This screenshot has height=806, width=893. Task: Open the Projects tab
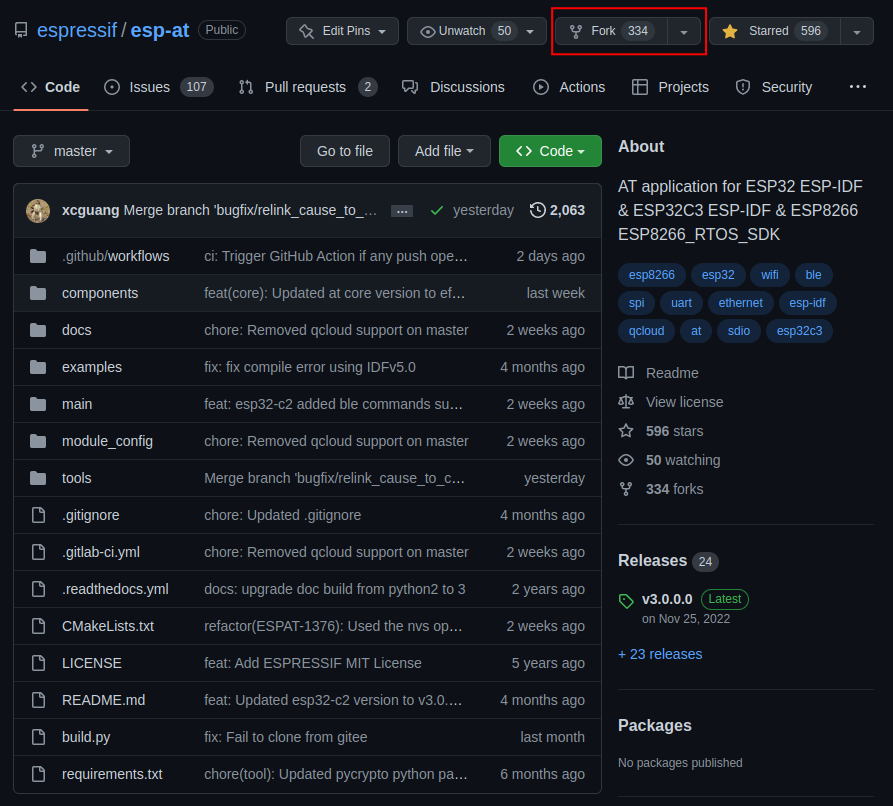click(670, 87)
